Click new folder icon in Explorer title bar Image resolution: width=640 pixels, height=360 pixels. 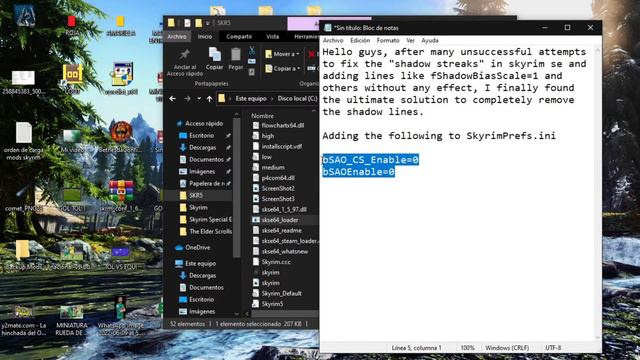198,23
